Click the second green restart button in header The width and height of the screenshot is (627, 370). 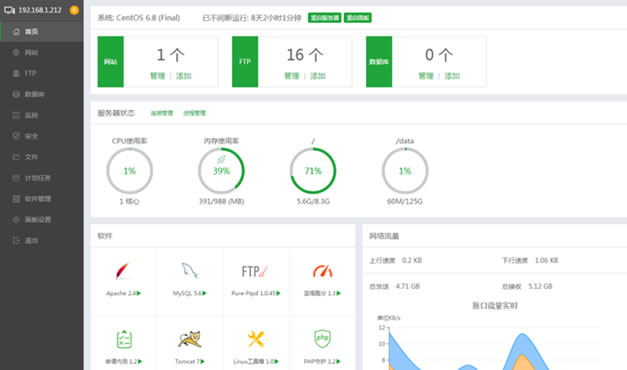point(358,18)
